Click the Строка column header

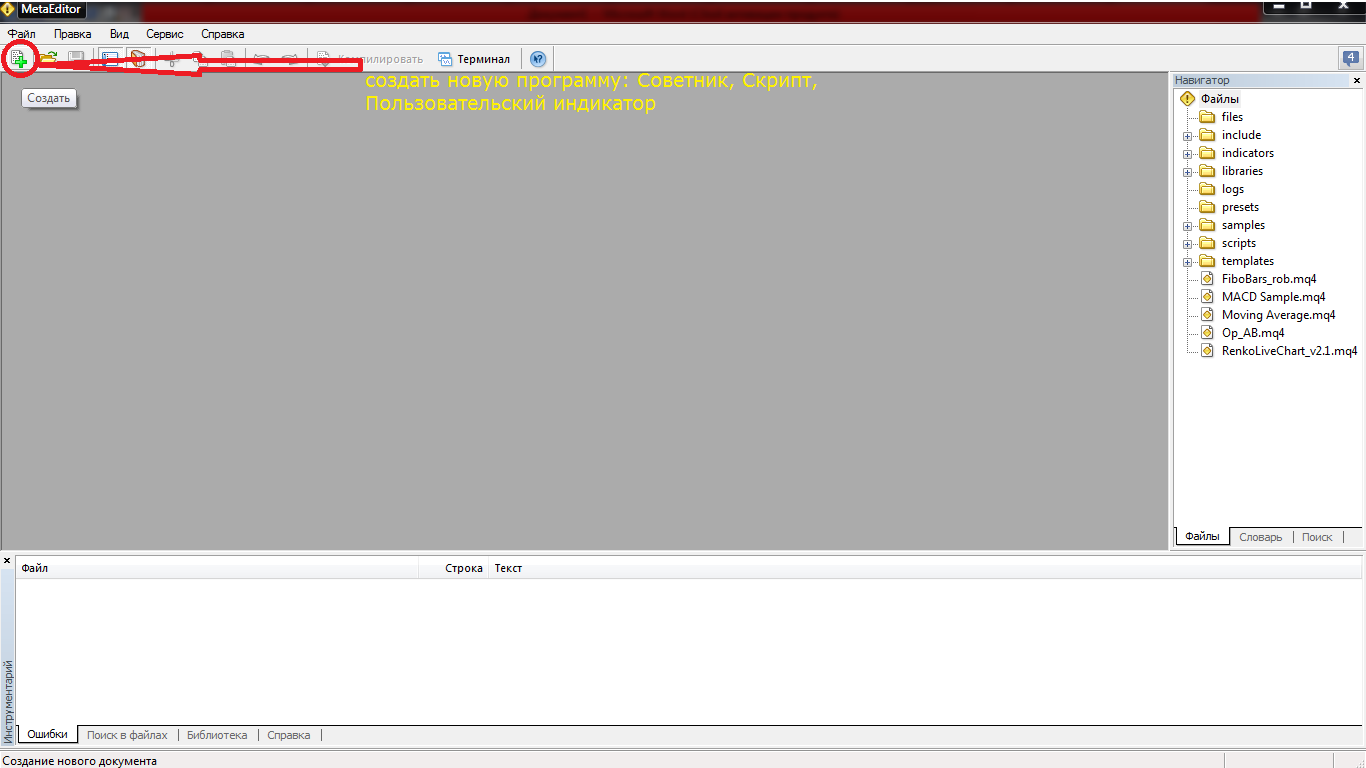454,568
